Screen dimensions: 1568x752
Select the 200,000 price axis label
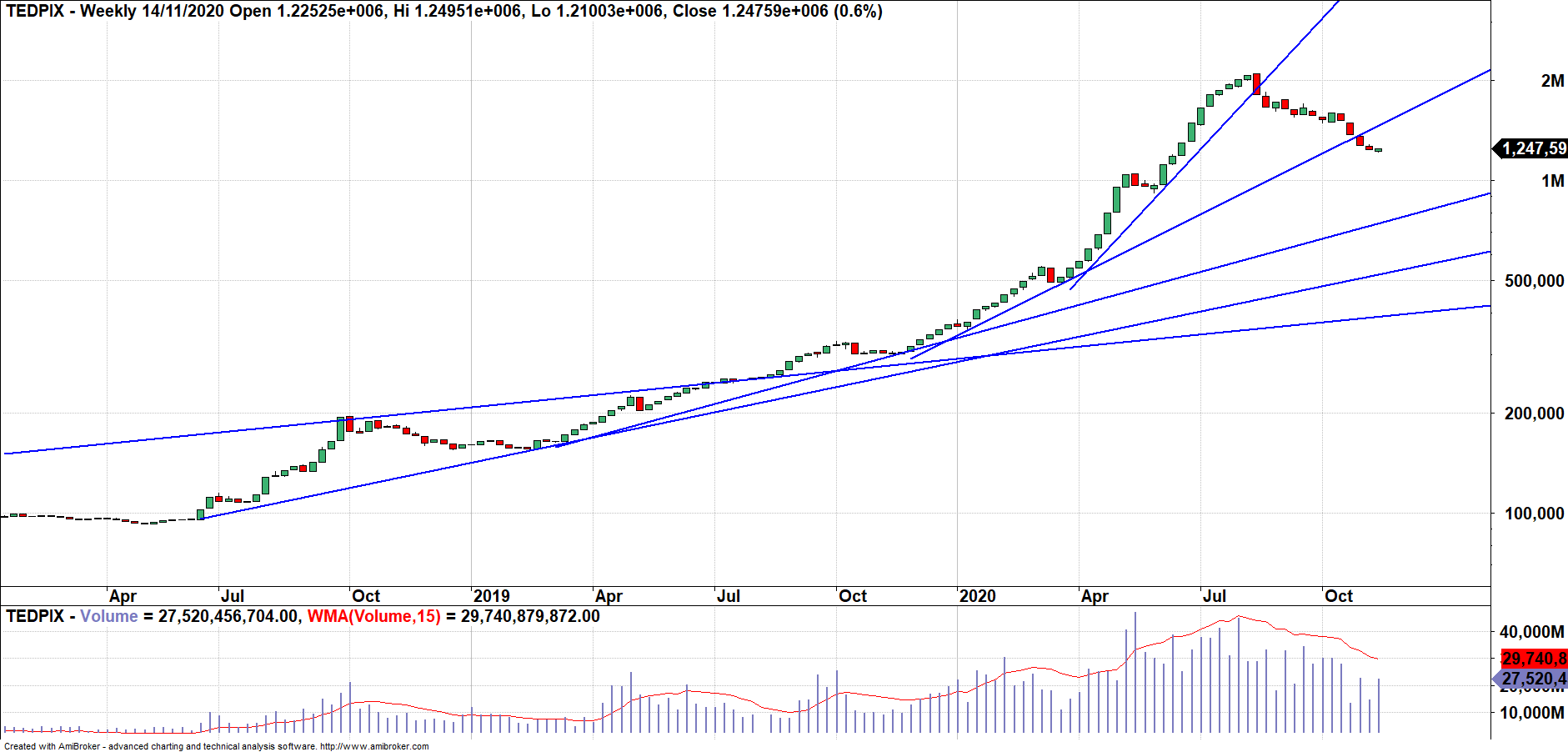[x=1533, y=414]
